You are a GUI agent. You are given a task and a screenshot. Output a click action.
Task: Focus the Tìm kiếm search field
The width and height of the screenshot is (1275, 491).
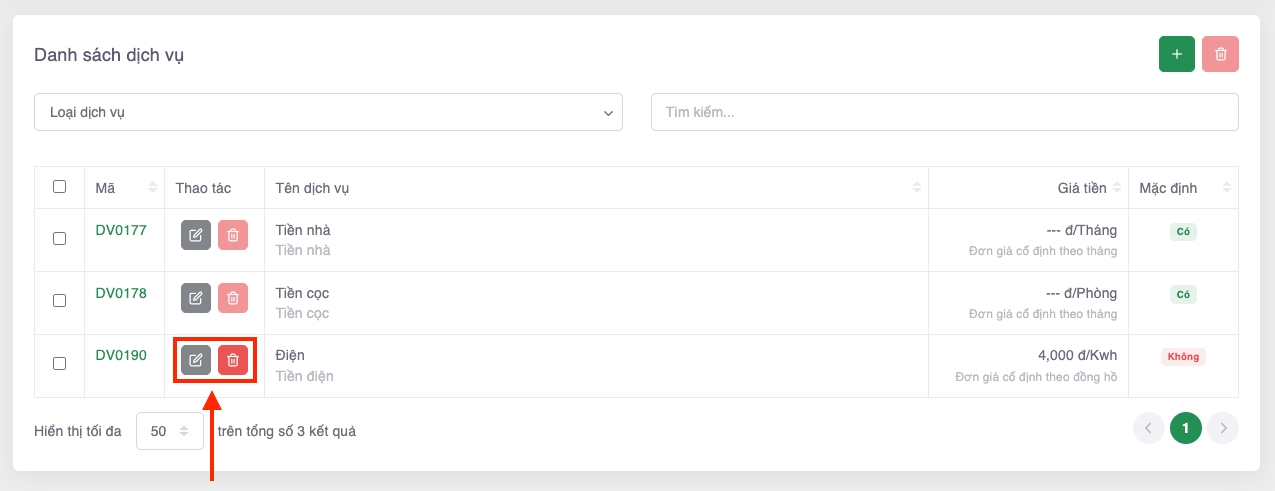pyautogui.click(x=944, y=112)
